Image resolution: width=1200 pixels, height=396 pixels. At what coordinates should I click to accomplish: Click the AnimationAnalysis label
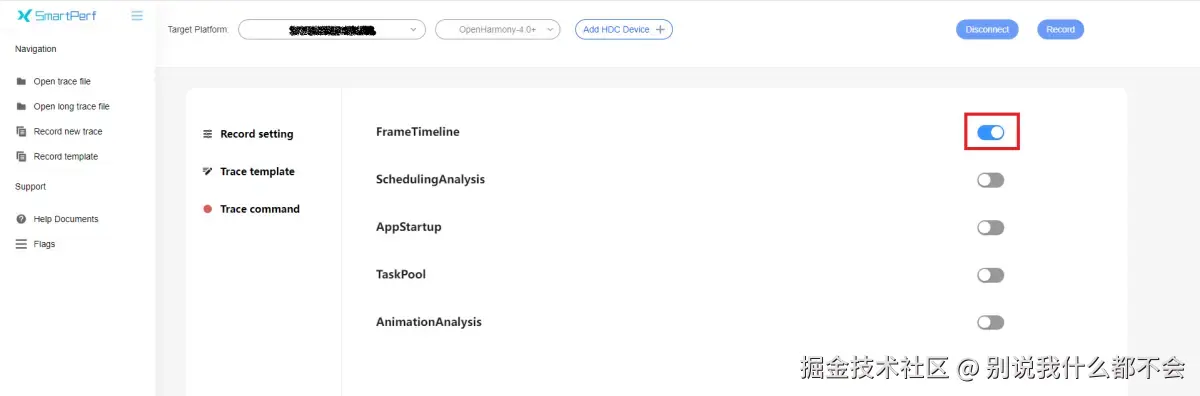point(429,322)
